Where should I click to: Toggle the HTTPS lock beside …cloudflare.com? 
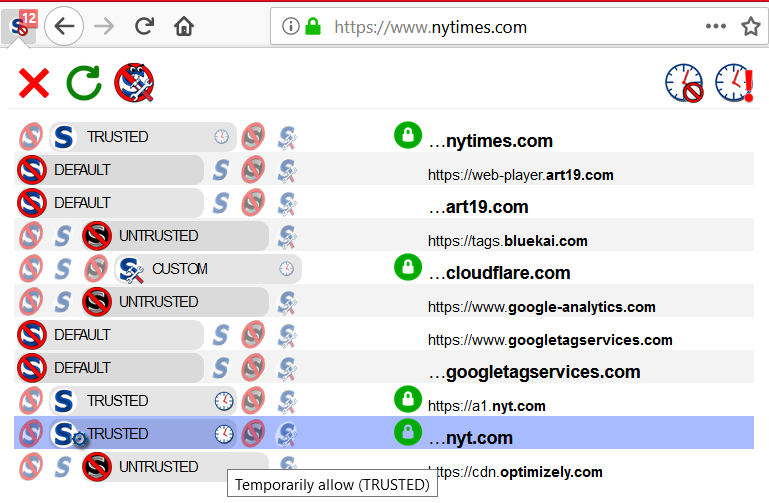[407, 268]
